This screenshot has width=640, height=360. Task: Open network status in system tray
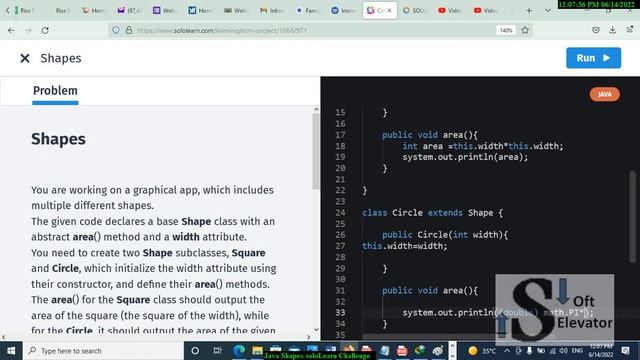point(553,351)
